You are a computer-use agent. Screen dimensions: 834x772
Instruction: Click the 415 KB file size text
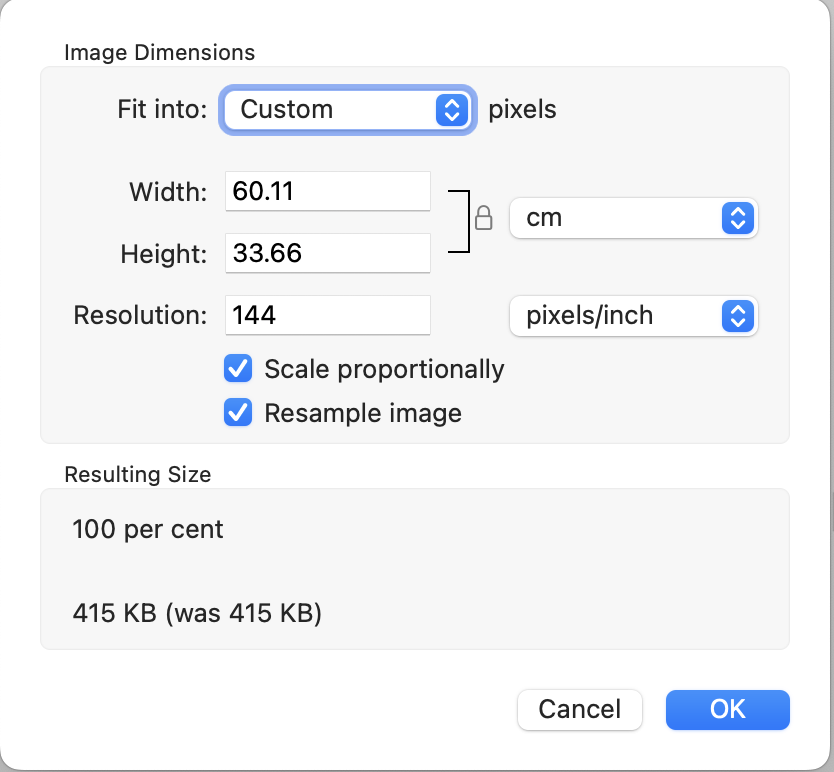click(197, 613)
